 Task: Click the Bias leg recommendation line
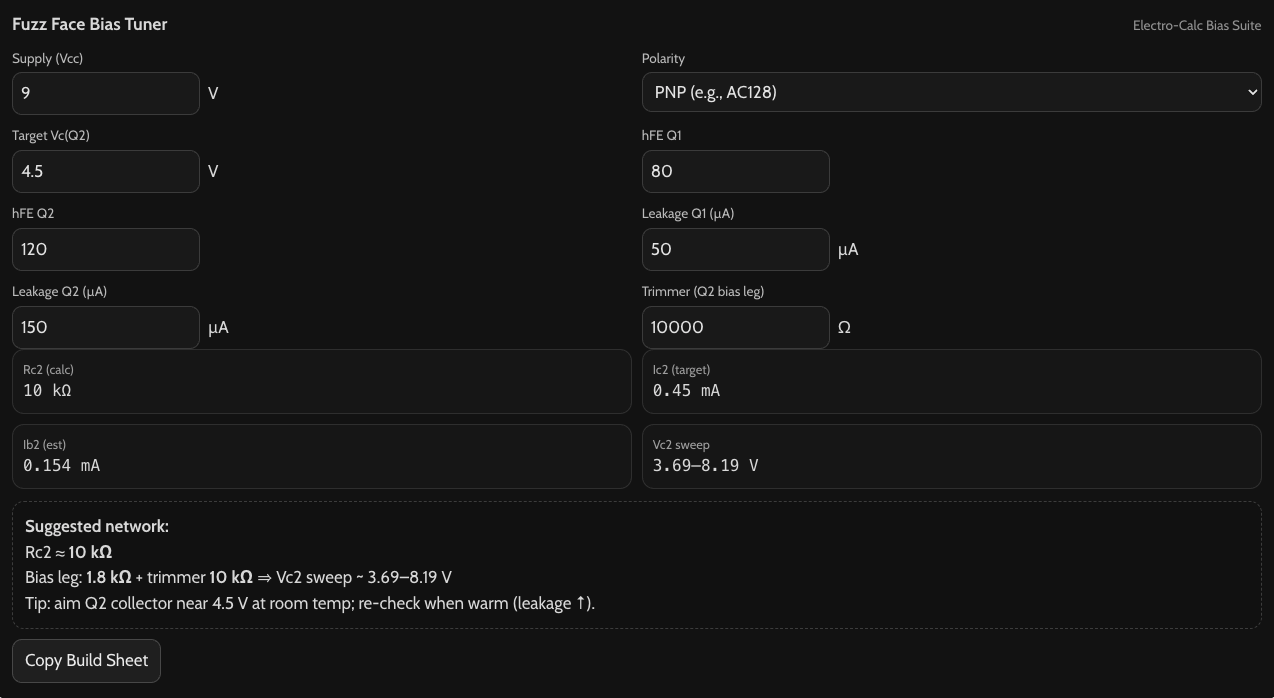click(238, 577)
